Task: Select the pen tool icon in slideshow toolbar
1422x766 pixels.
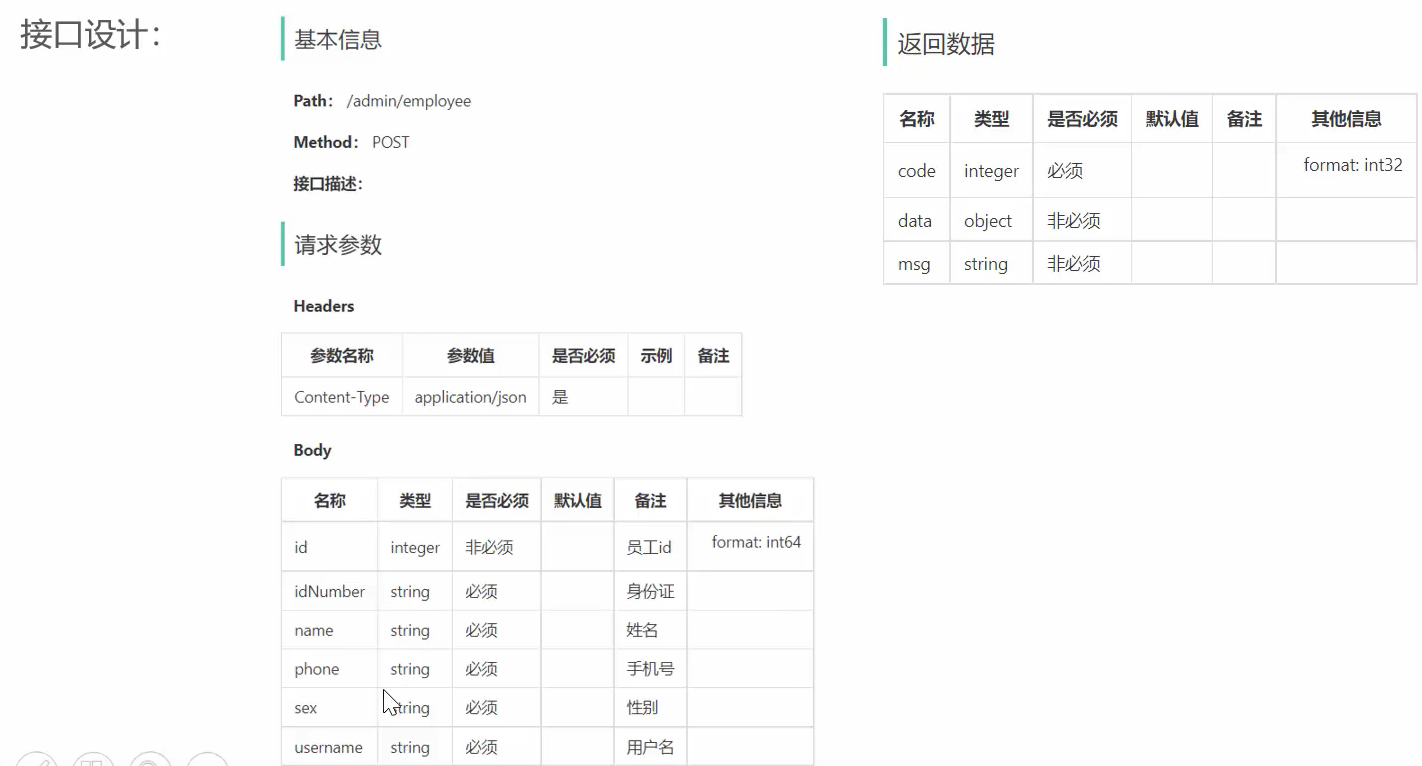Action: click(x=36, y=762)
